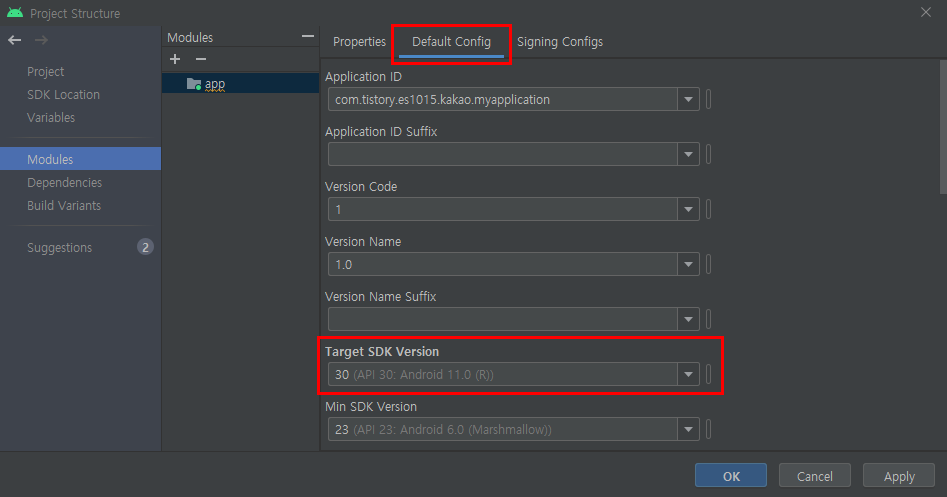Select the app module in Modules list

point(240,84)
